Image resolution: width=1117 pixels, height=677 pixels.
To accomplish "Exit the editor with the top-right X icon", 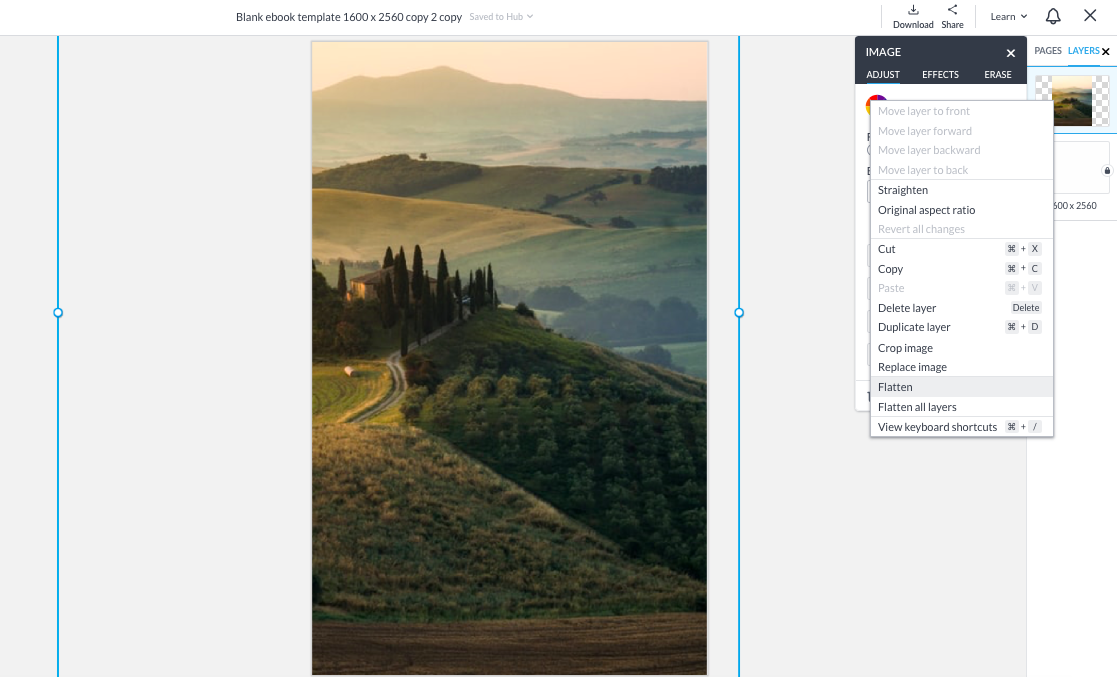I will click(1089, 16).
